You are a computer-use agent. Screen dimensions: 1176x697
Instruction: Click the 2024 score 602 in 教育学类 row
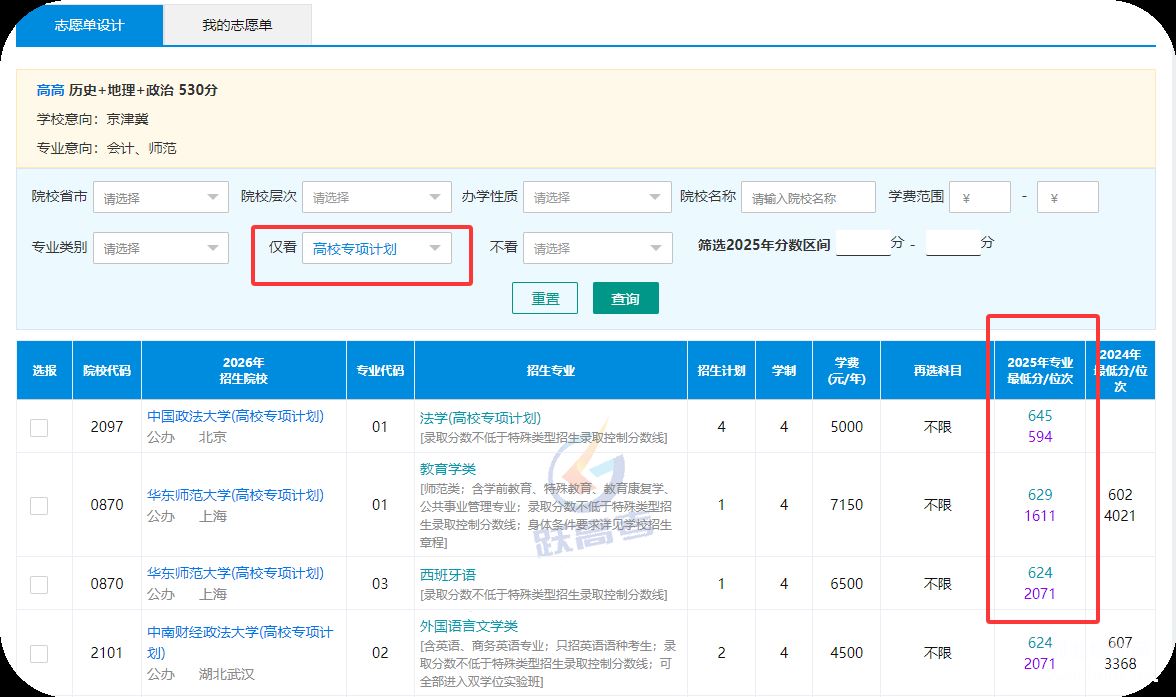pos(1120,494)
